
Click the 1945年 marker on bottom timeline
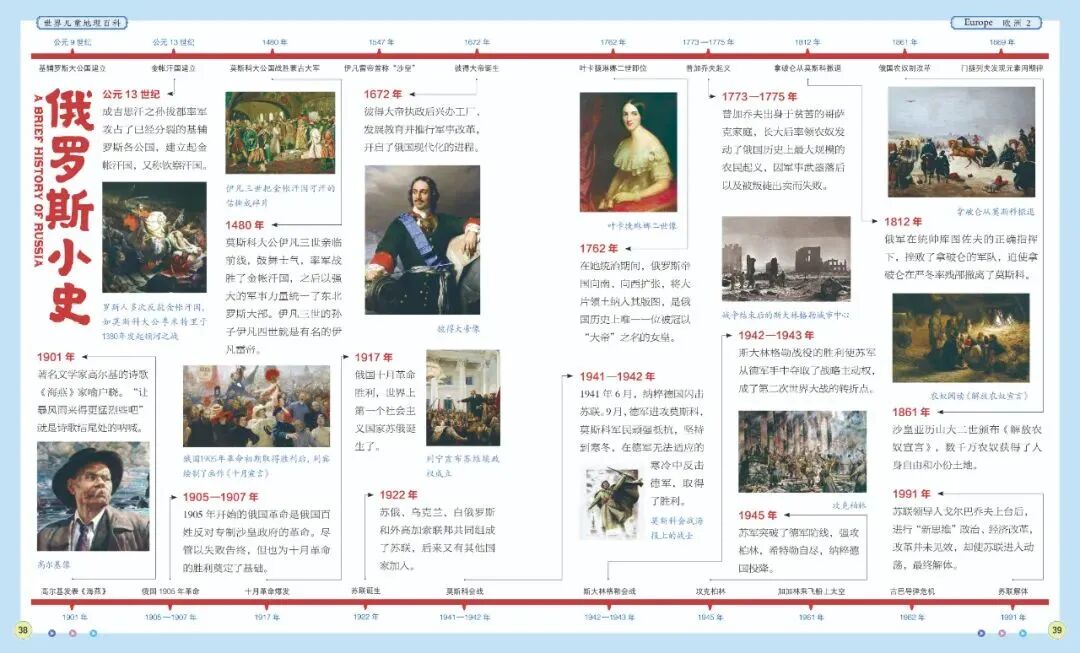pyautogui.click(x=710, y=617)
